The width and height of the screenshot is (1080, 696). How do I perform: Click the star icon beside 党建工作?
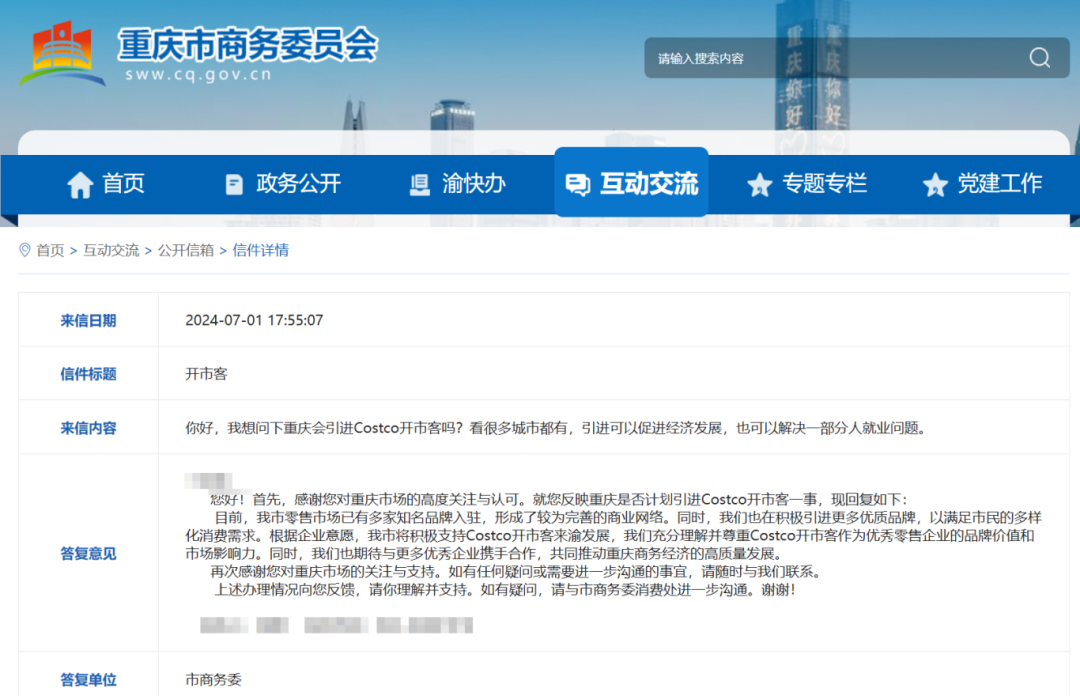(x=935, y=184)
